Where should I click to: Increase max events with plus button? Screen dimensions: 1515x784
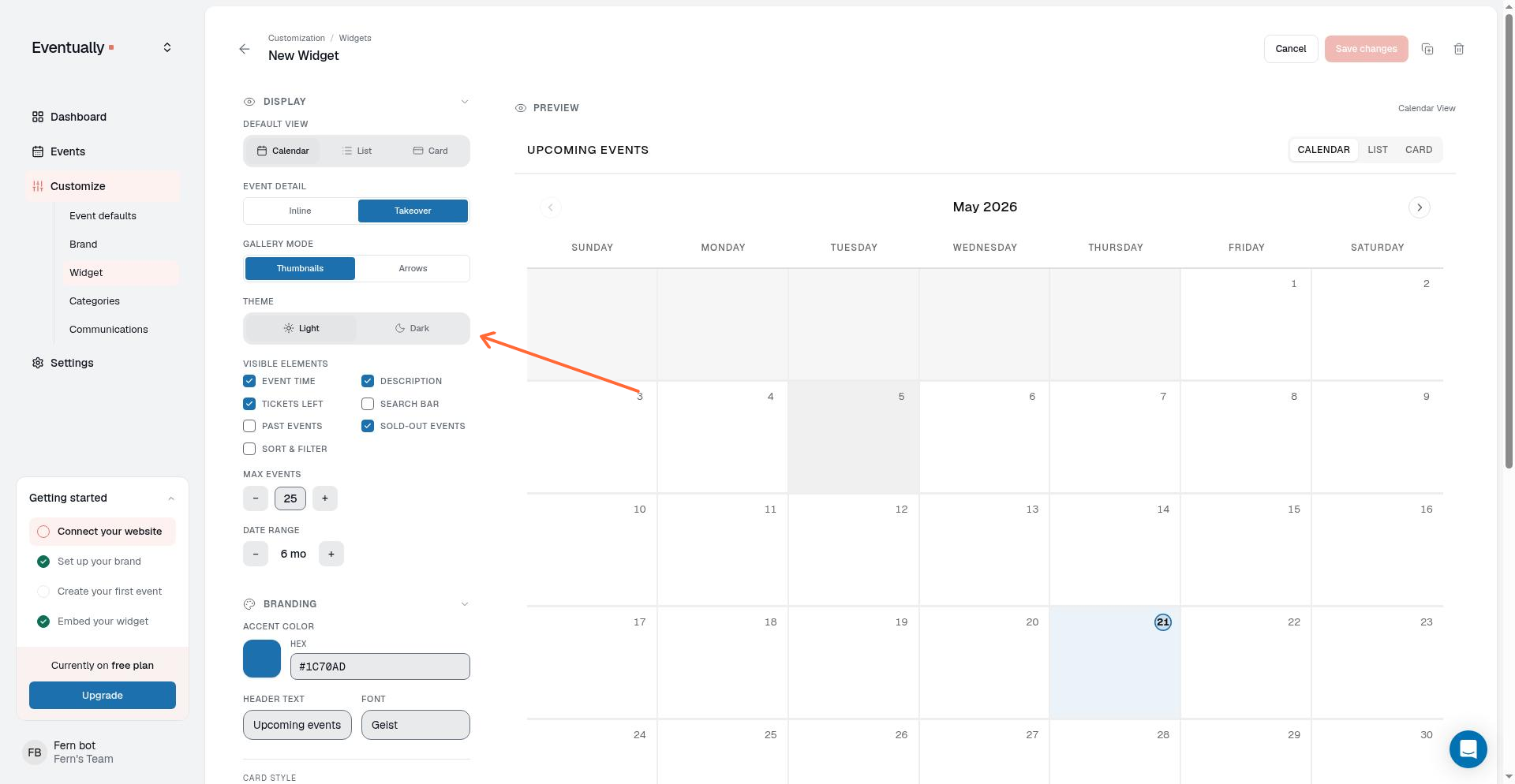[325, 498]
